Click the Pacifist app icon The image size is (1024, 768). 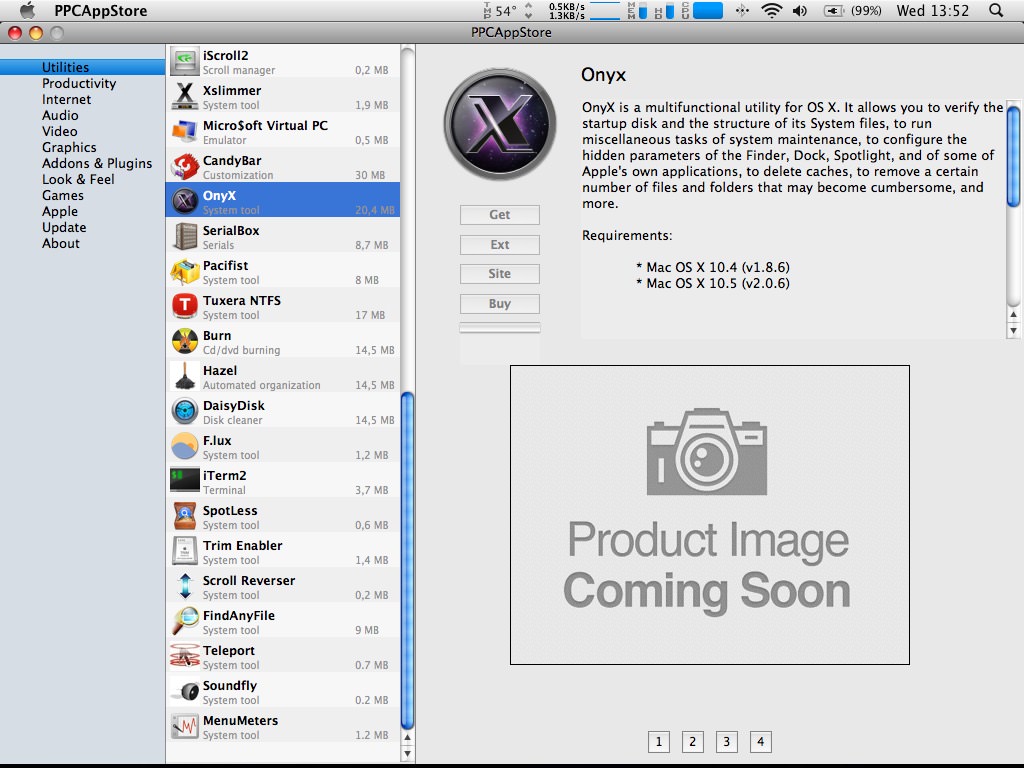[x=185, y=272]
